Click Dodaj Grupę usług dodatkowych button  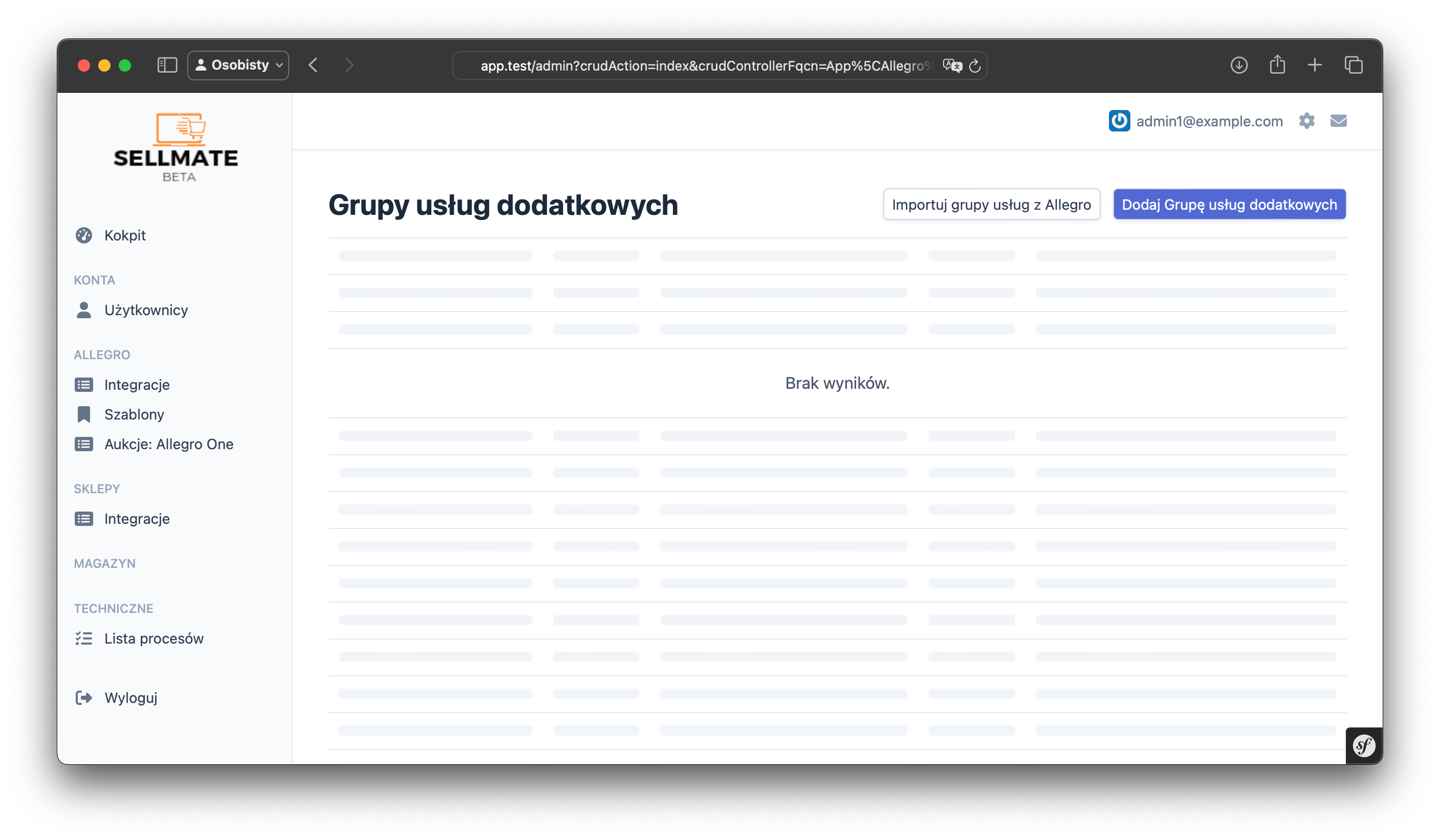coord(1229,205)
